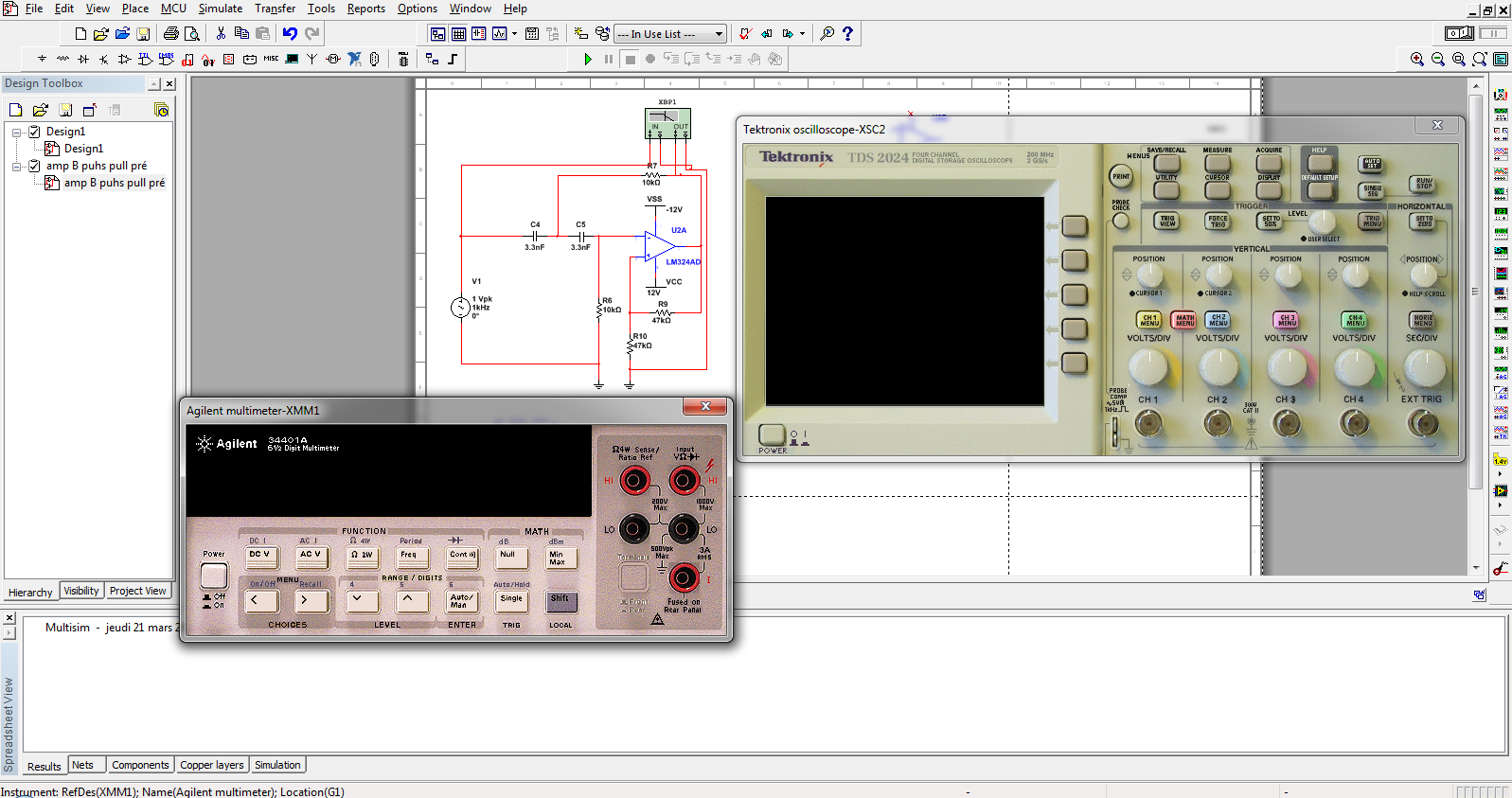Collapse the Design1 tree node
This screenshot has width=1512, height=798.
[x=17, y=132]
